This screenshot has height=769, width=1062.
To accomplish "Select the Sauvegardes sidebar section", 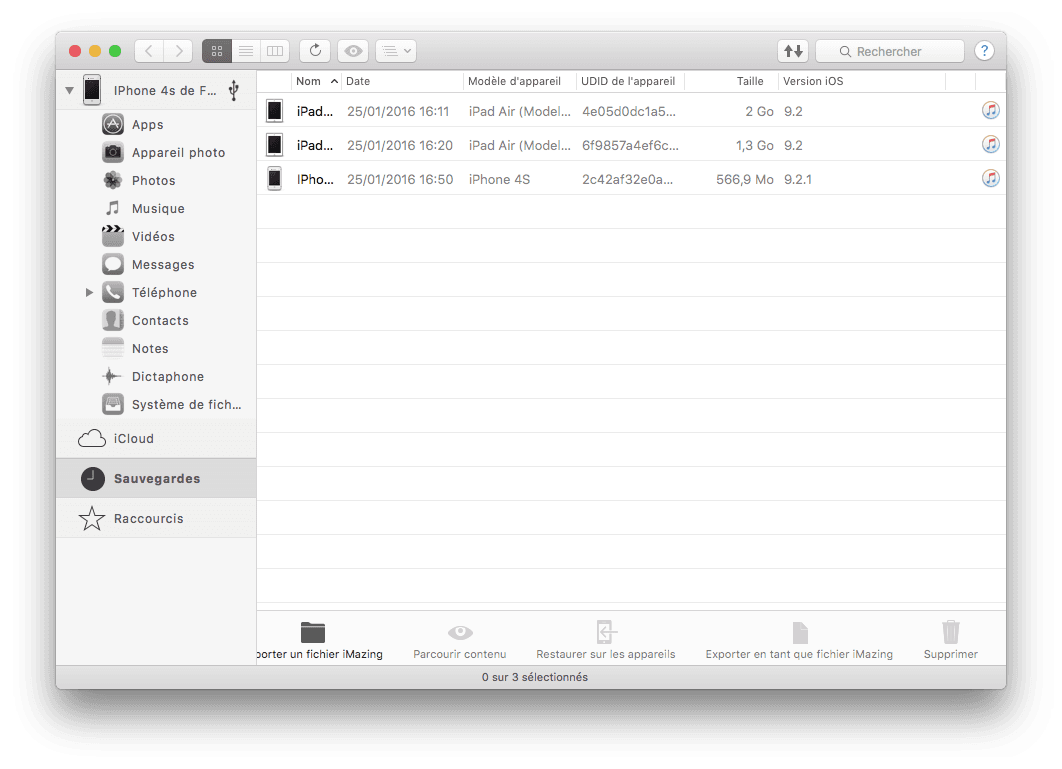I will [x=156, y=479].
